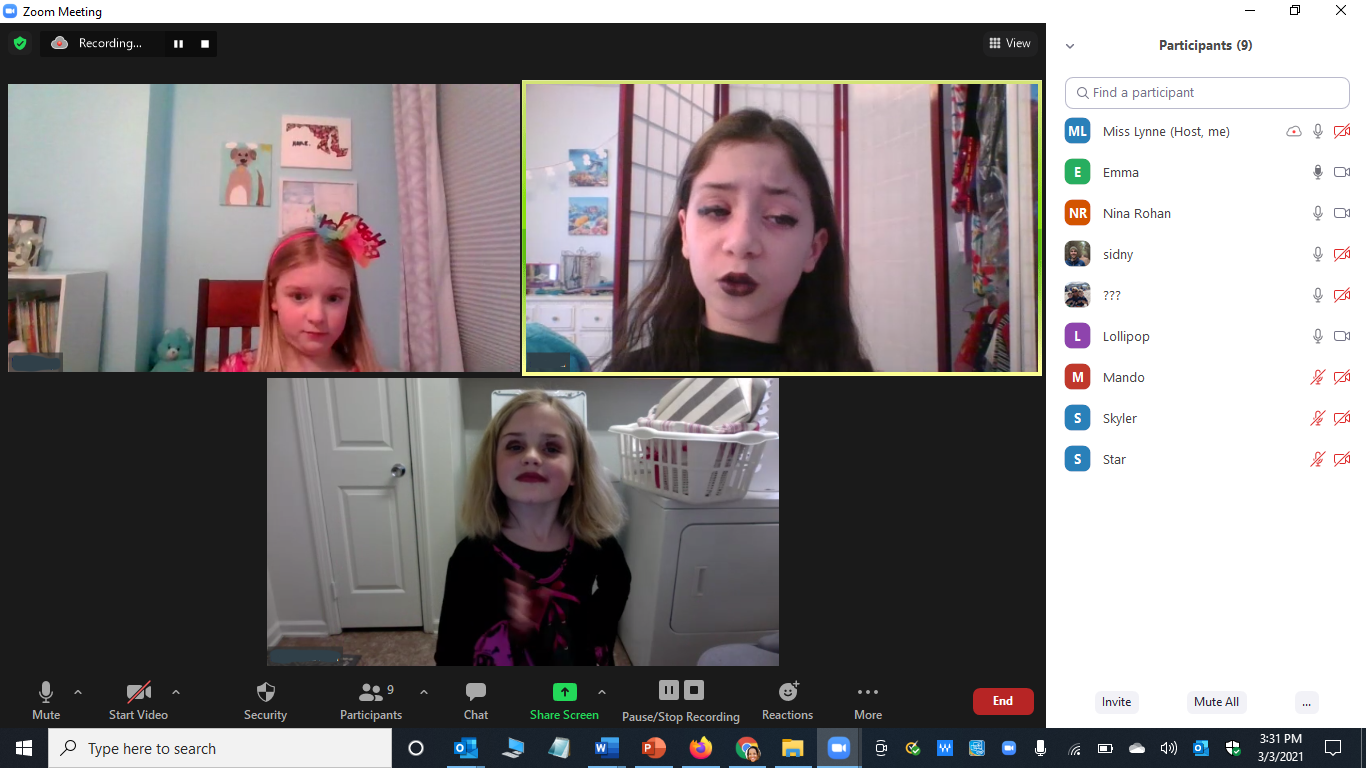
Task: Toggle the Participants panel from toolbar
Action: coord(371,700)
